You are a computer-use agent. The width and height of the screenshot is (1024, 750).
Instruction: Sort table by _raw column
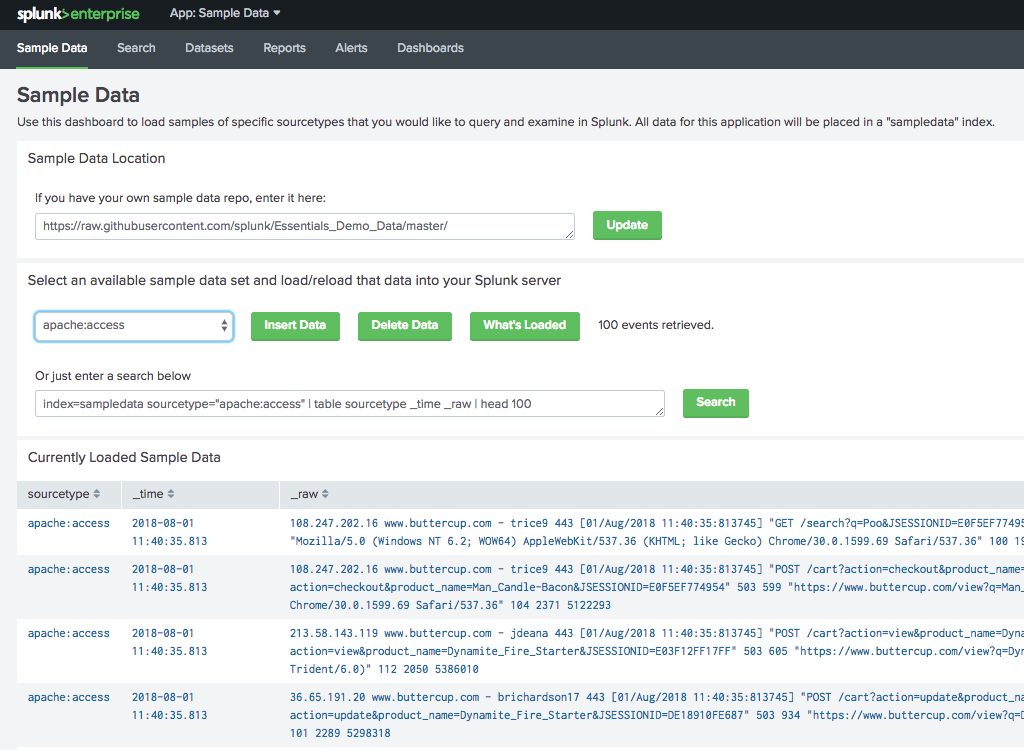coord(310,494)
